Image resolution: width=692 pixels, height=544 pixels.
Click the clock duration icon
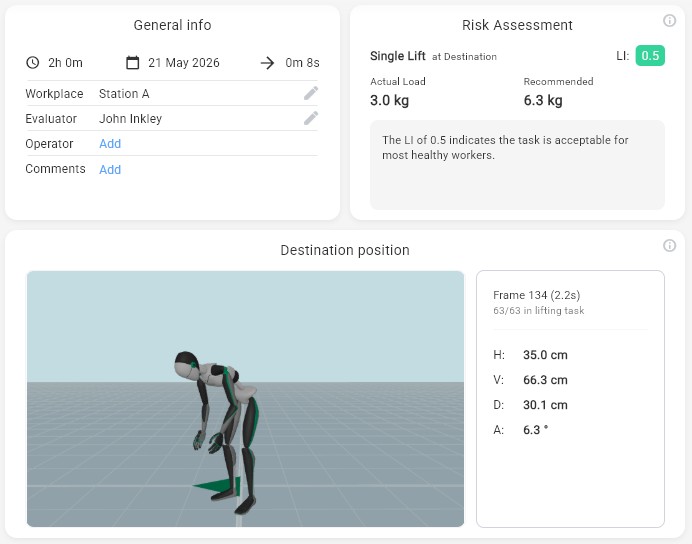tap(33, 63)
